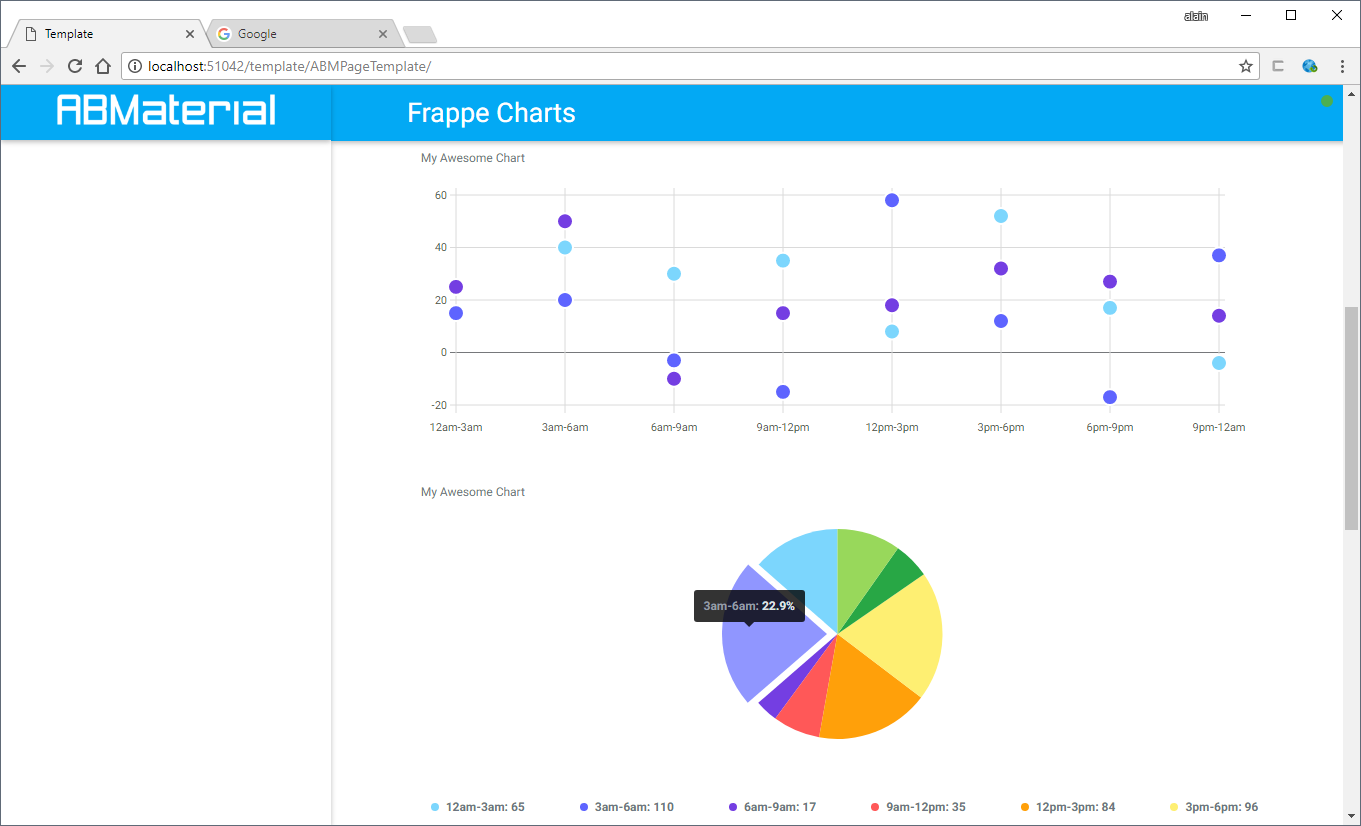Select the Template tab
This screenshot has height=826, width=1361.
[100, 34]
